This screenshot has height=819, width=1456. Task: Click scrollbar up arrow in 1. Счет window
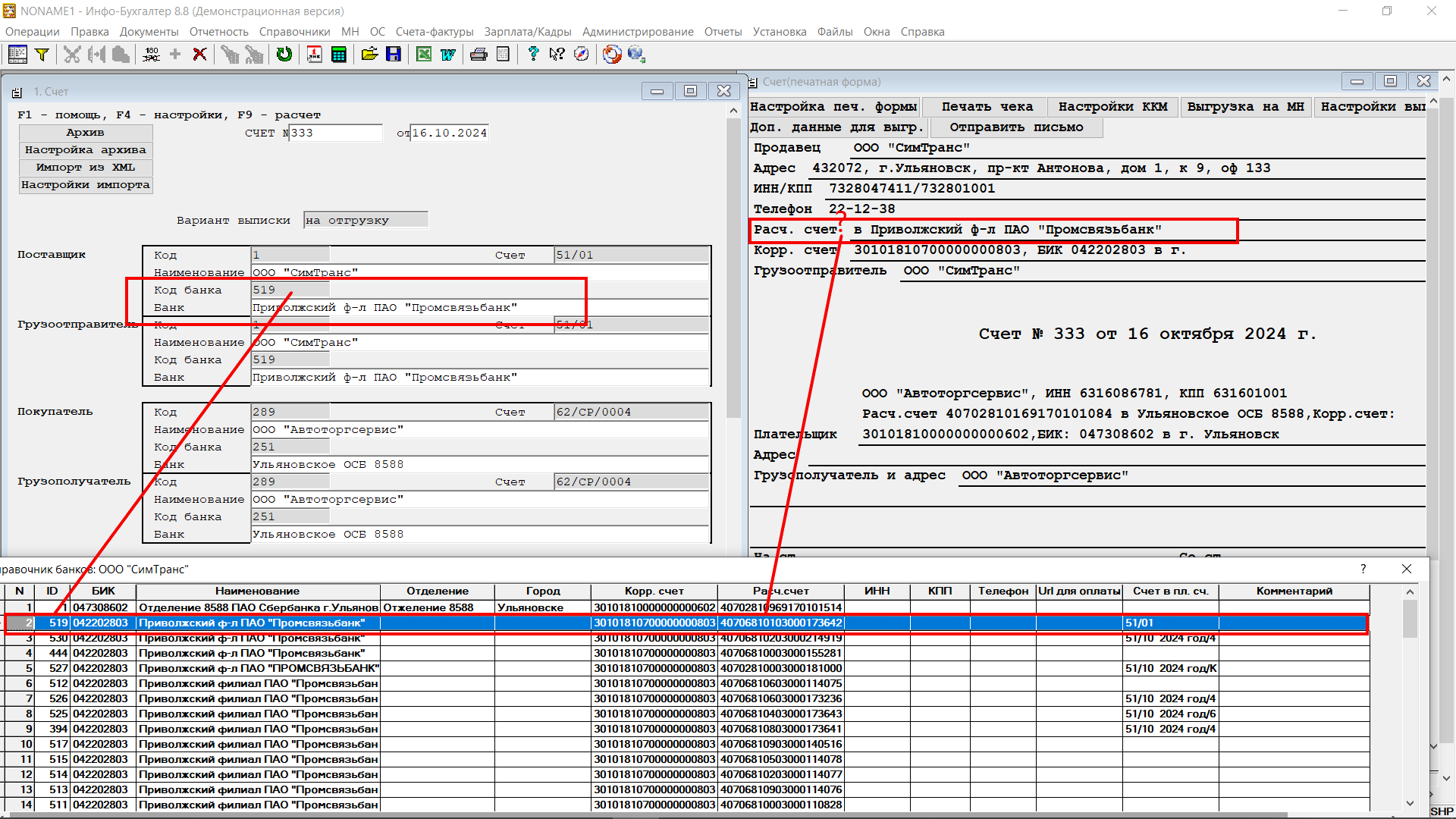pyautogui.click(x=733, y=111)
